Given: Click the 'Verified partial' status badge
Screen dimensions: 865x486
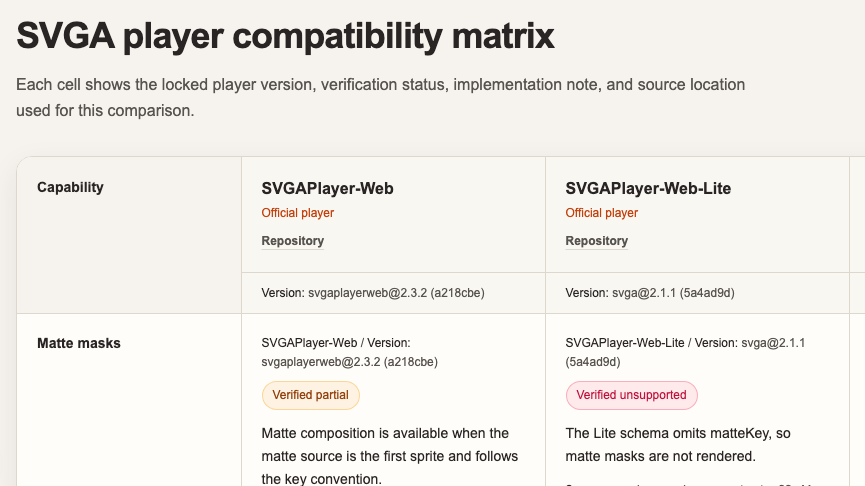Looking at the screenshot, I should click(x=311, y=395).
